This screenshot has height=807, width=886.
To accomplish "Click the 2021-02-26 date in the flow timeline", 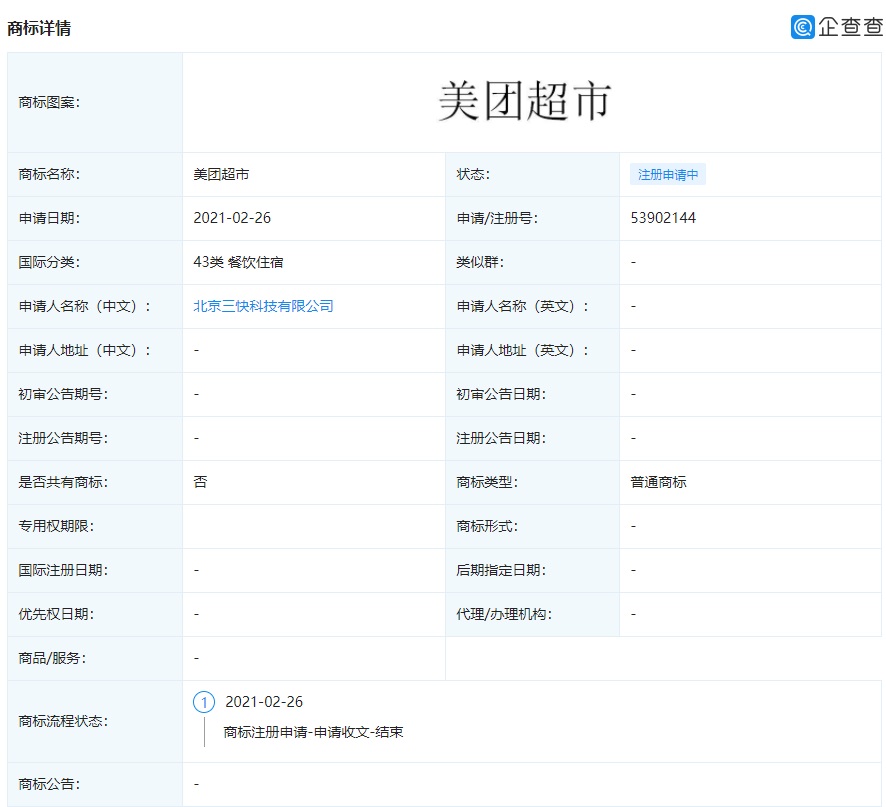I will (264, 702).
